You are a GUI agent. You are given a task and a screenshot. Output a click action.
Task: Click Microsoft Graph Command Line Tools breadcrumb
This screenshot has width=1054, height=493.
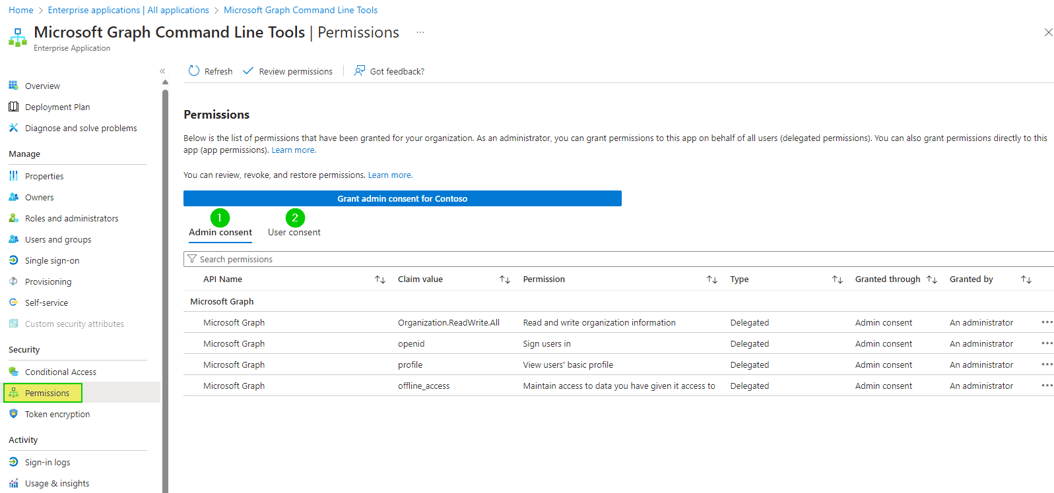(x=300, y=10)
